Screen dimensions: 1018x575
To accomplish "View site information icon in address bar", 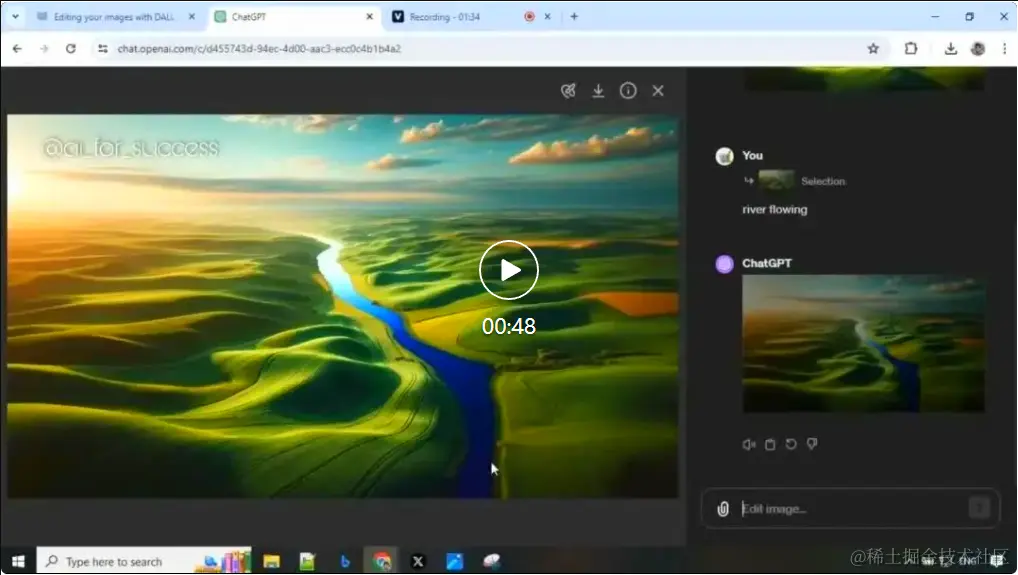I will 103,49.
